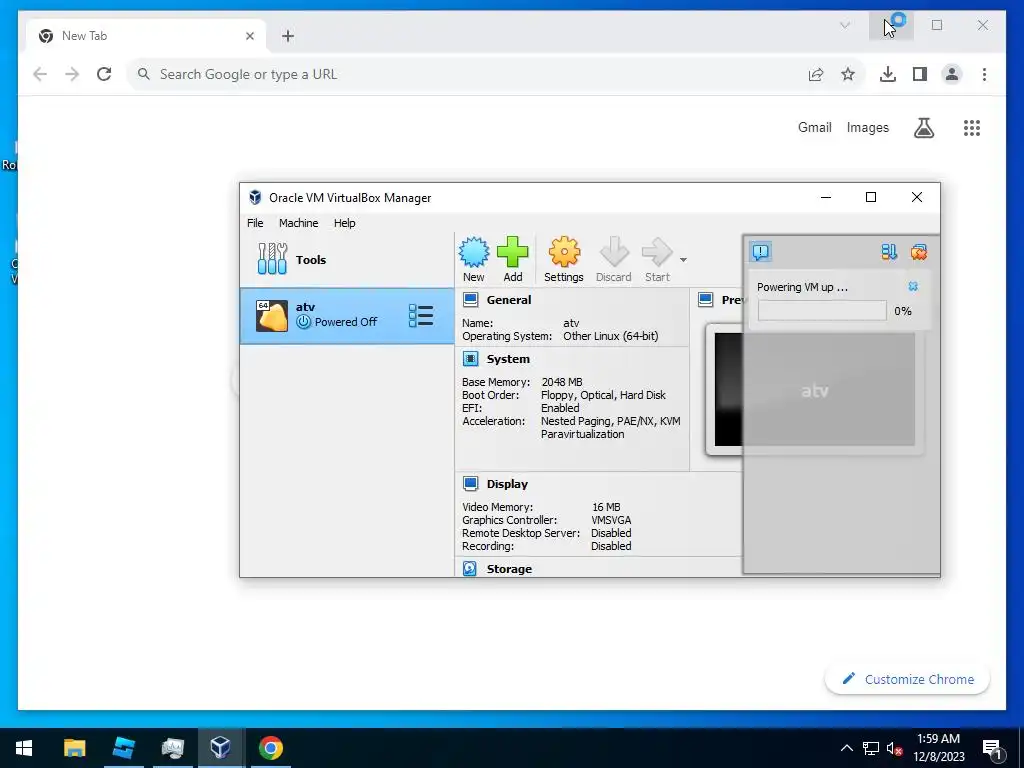Open Chrome downloads icon
The width and height of the screenshot is (1024, 768).
[x=888, y=74]
